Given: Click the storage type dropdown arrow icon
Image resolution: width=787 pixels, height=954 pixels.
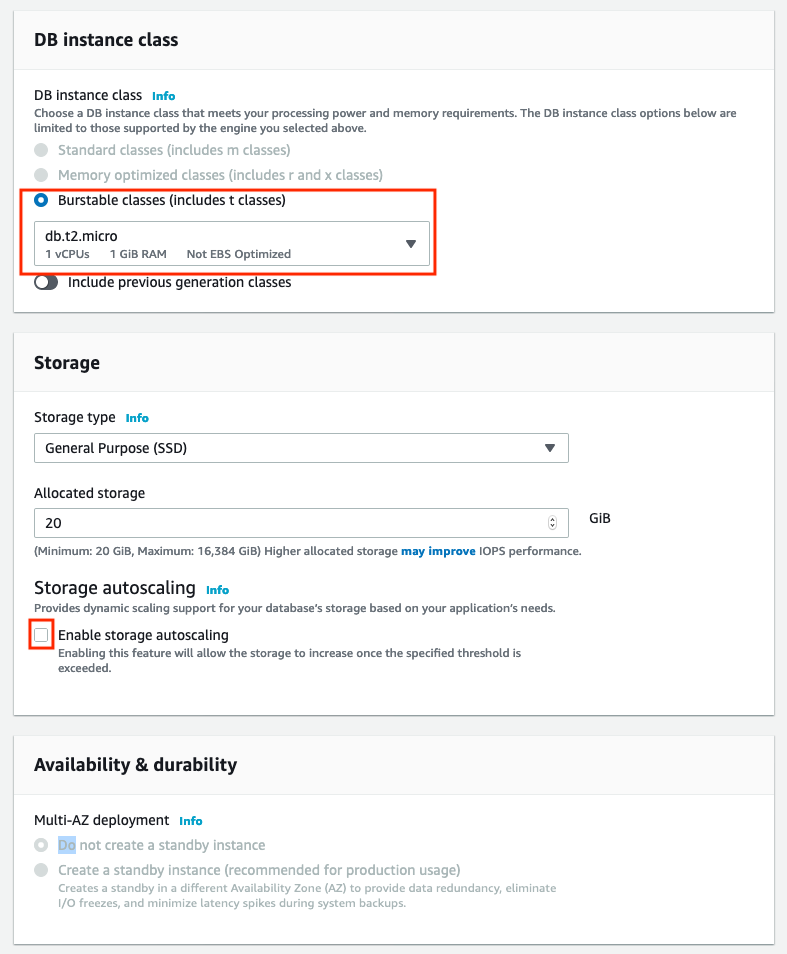Looking at the screenshot, I should click(x=550, y=448).
